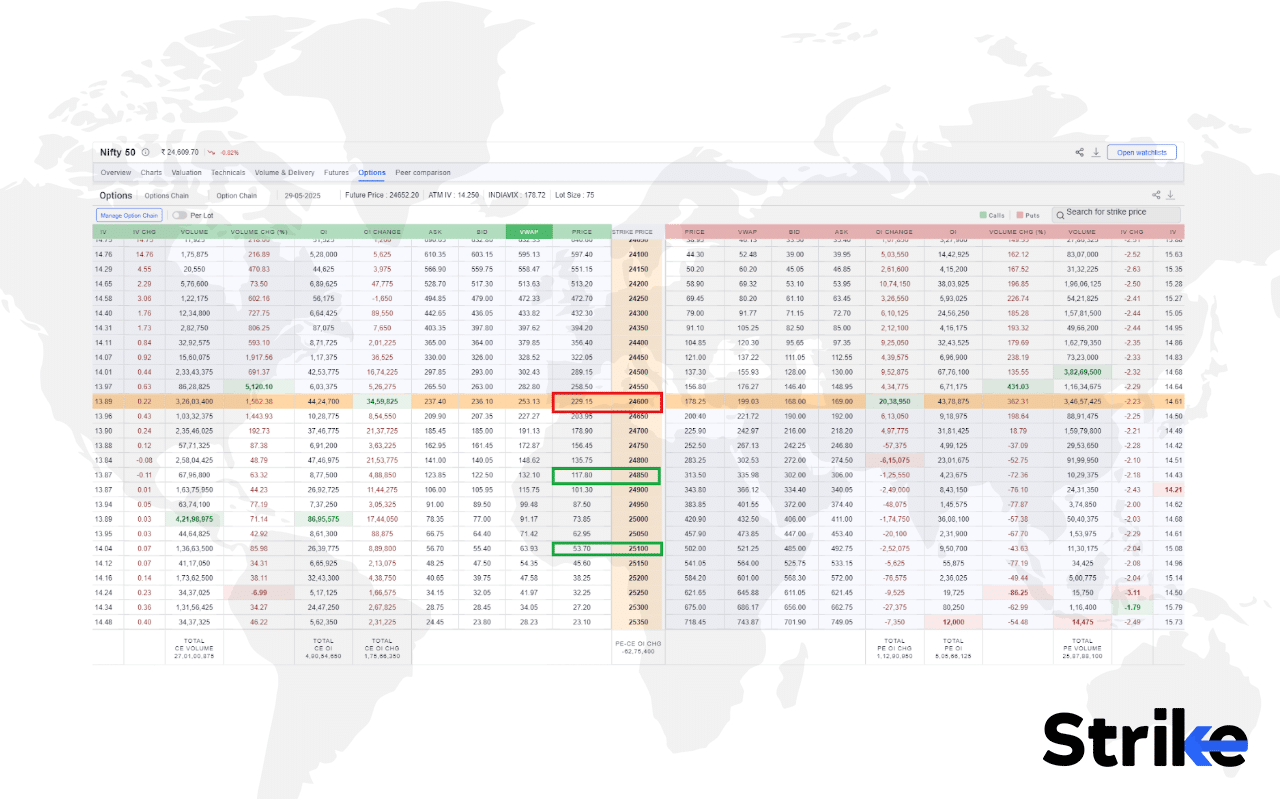Click the Manage Option Chain button

[x=129, y=216]
